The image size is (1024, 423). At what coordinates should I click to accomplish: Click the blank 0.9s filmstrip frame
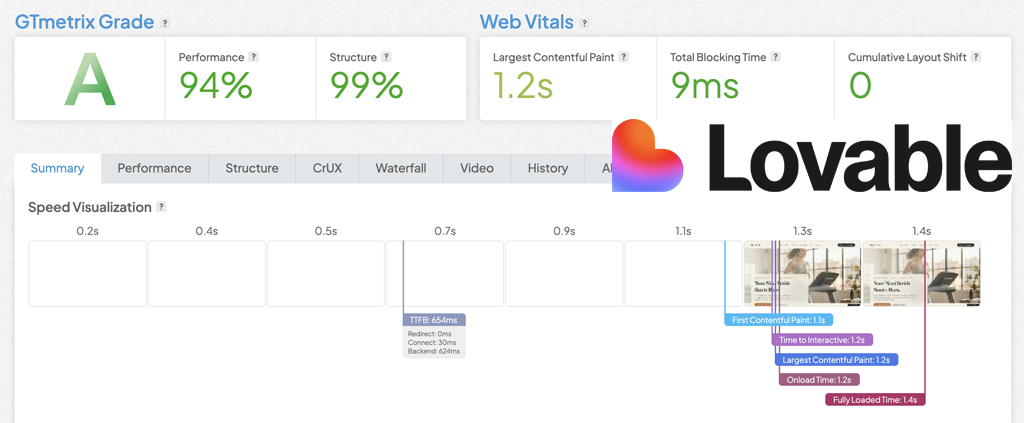coord(564,274)
